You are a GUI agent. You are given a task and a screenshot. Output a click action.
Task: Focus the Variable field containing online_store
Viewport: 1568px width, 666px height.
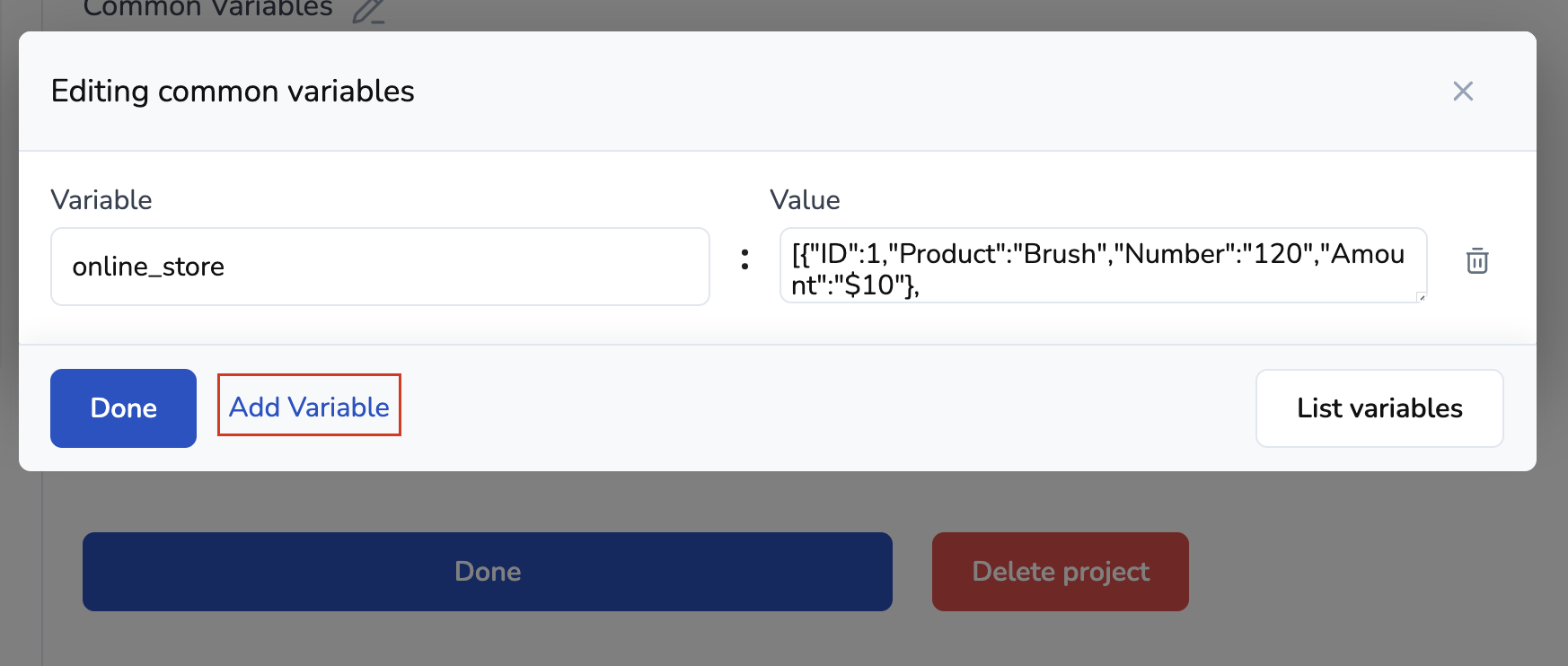point(380,267)
